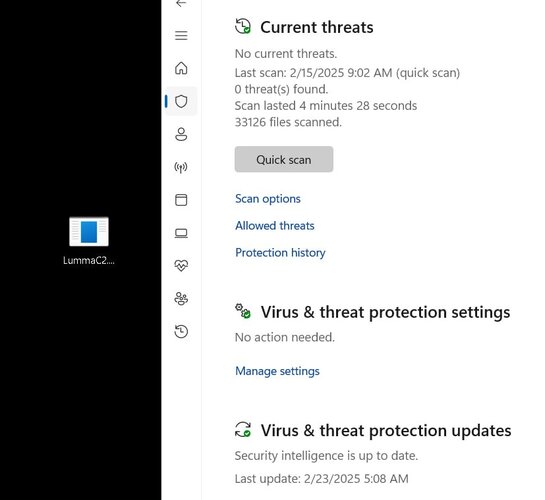The width and height of the screenshot is (545, 500).
Task: Click Virus & threat protection updates refresh icon
Action: [x=243, y=429]
